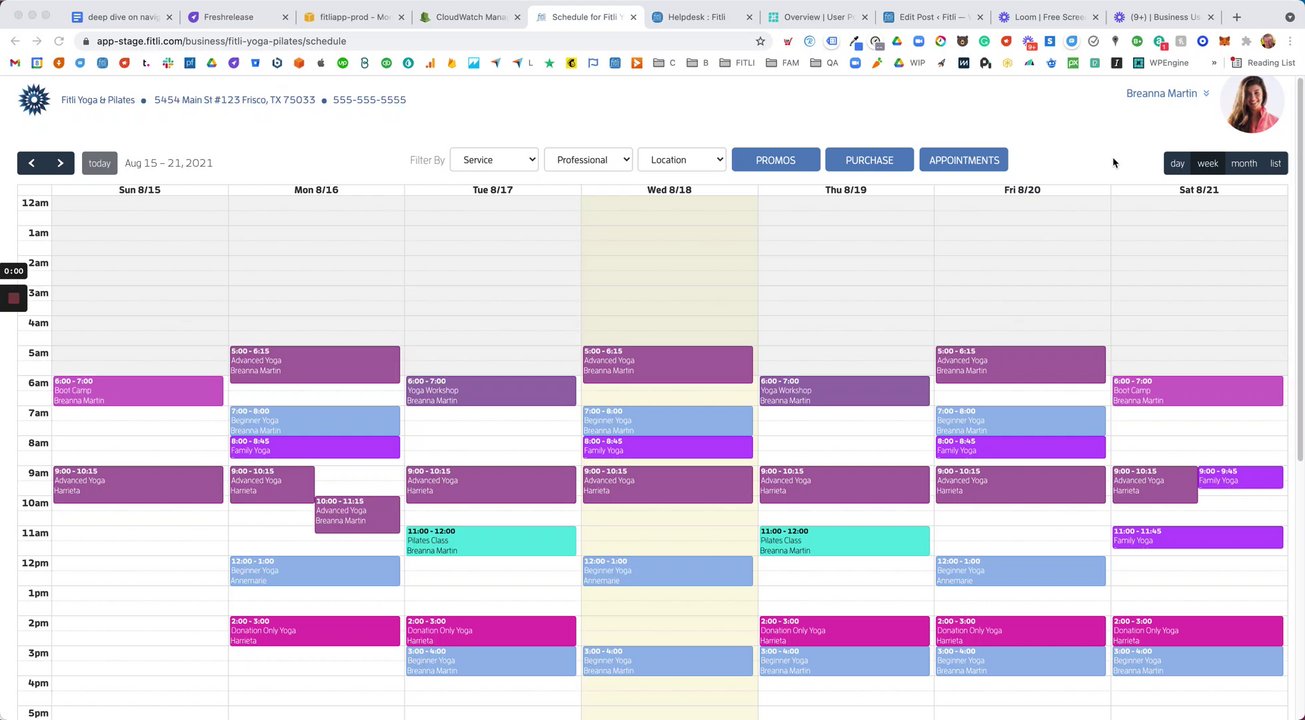Open the tab search arrow in tab strip

point(1288,17)
